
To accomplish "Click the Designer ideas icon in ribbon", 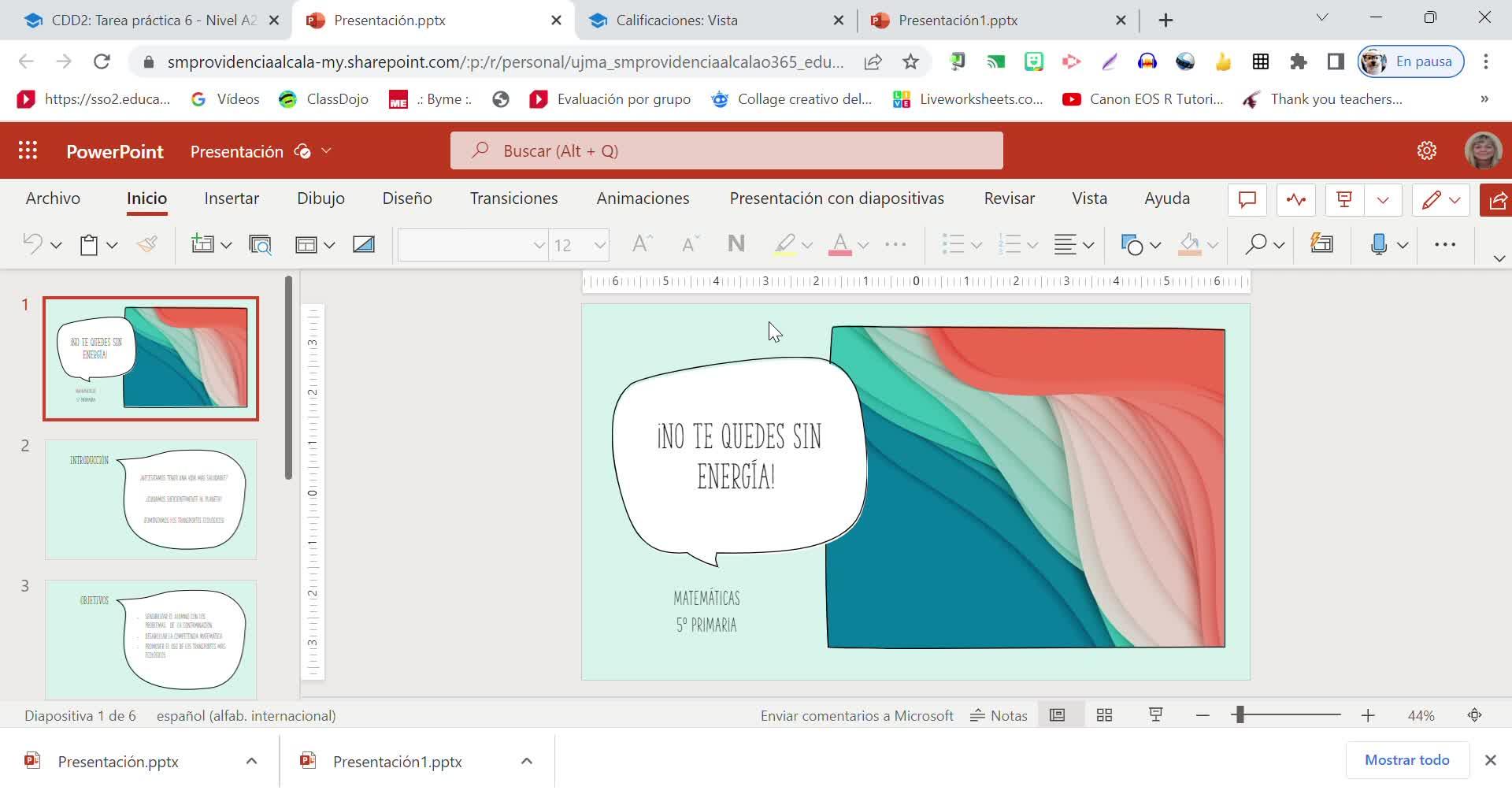I will [x=1321, y=245].
